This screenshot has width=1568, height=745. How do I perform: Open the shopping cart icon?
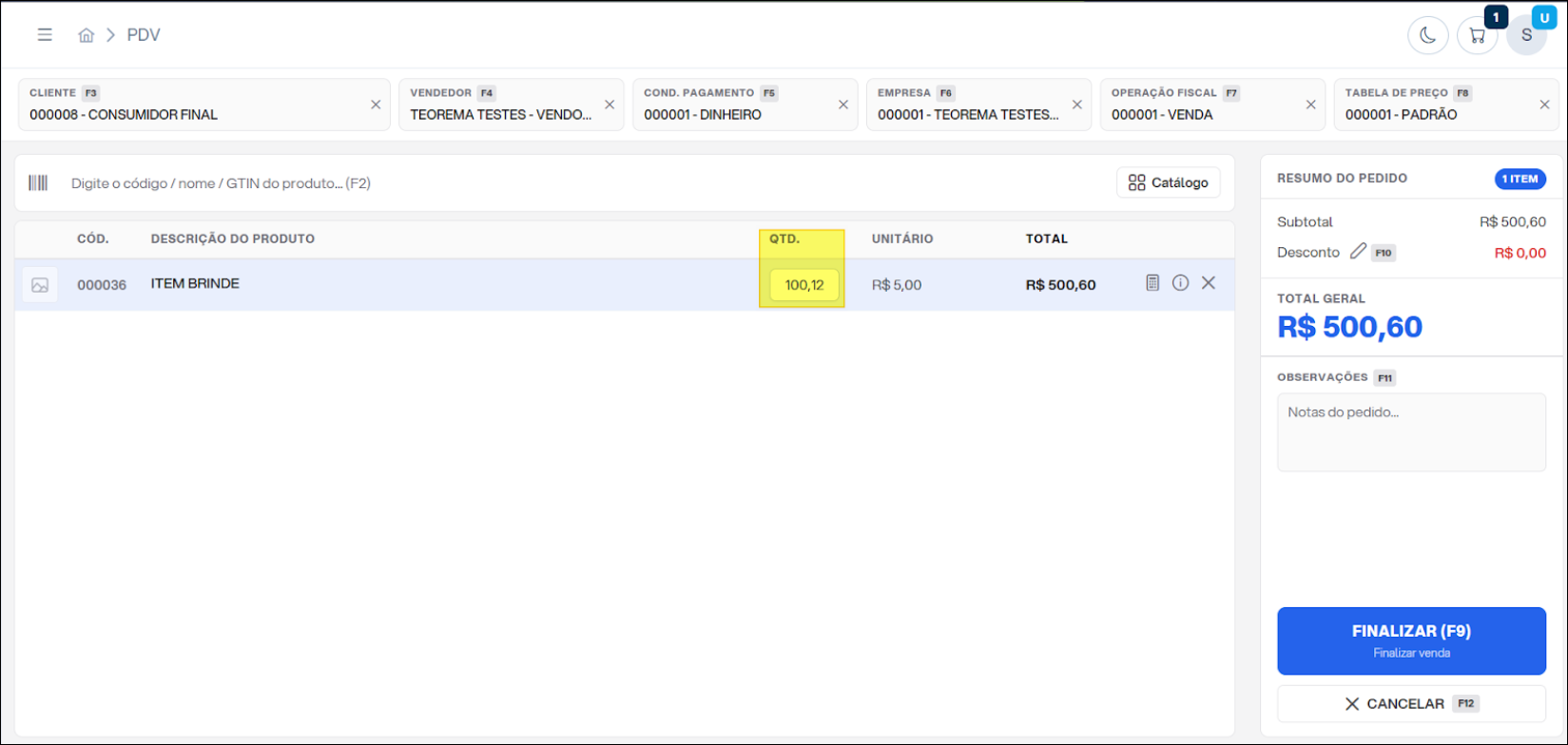click(x=1477, y=35)
